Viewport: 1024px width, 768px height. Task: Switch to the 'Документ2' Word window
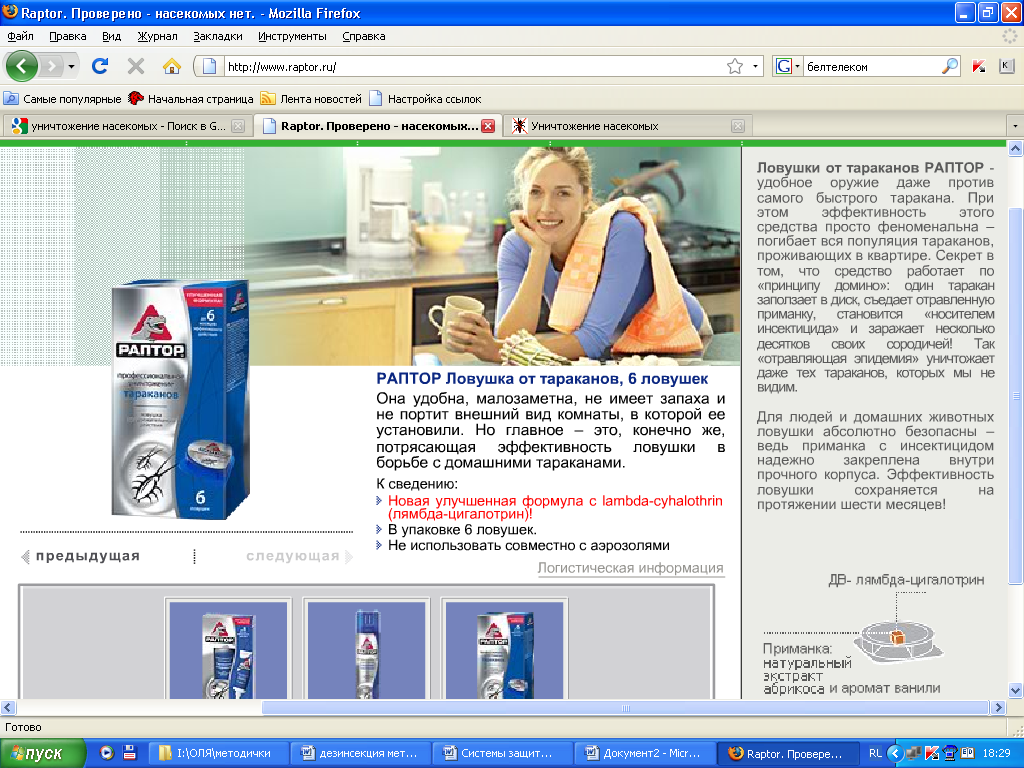click(x=645, y=753)
